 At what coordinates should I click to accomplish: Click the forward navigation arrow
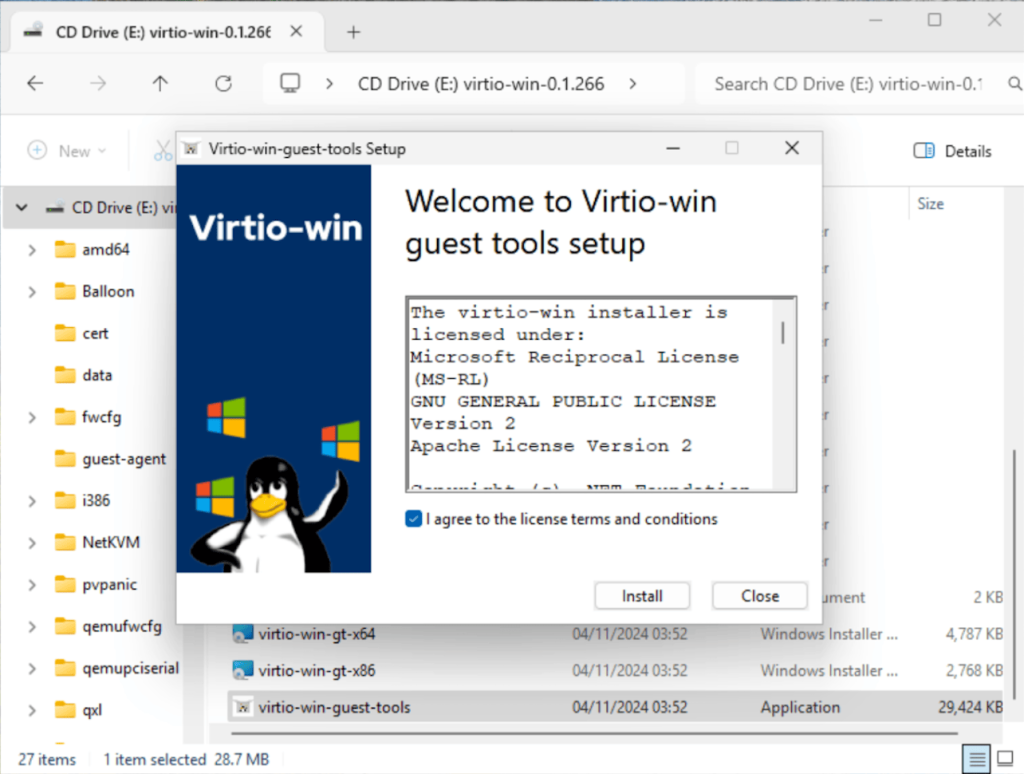pos(99,84)
